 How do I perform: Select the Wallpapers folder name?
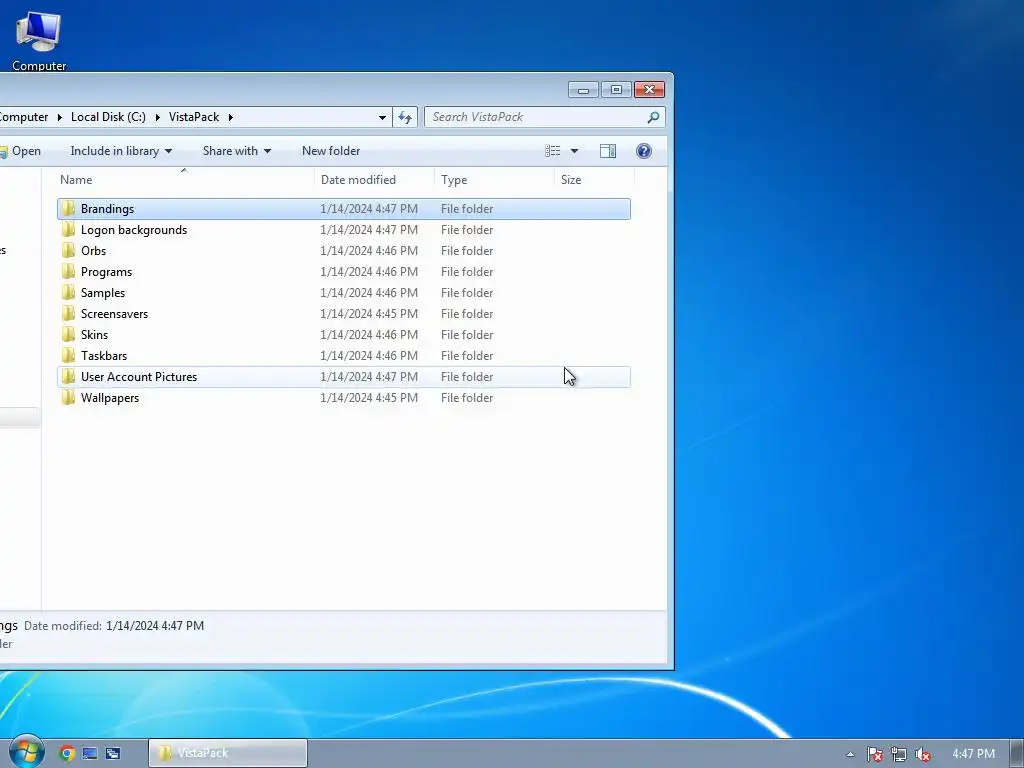[x=110, y=398]
